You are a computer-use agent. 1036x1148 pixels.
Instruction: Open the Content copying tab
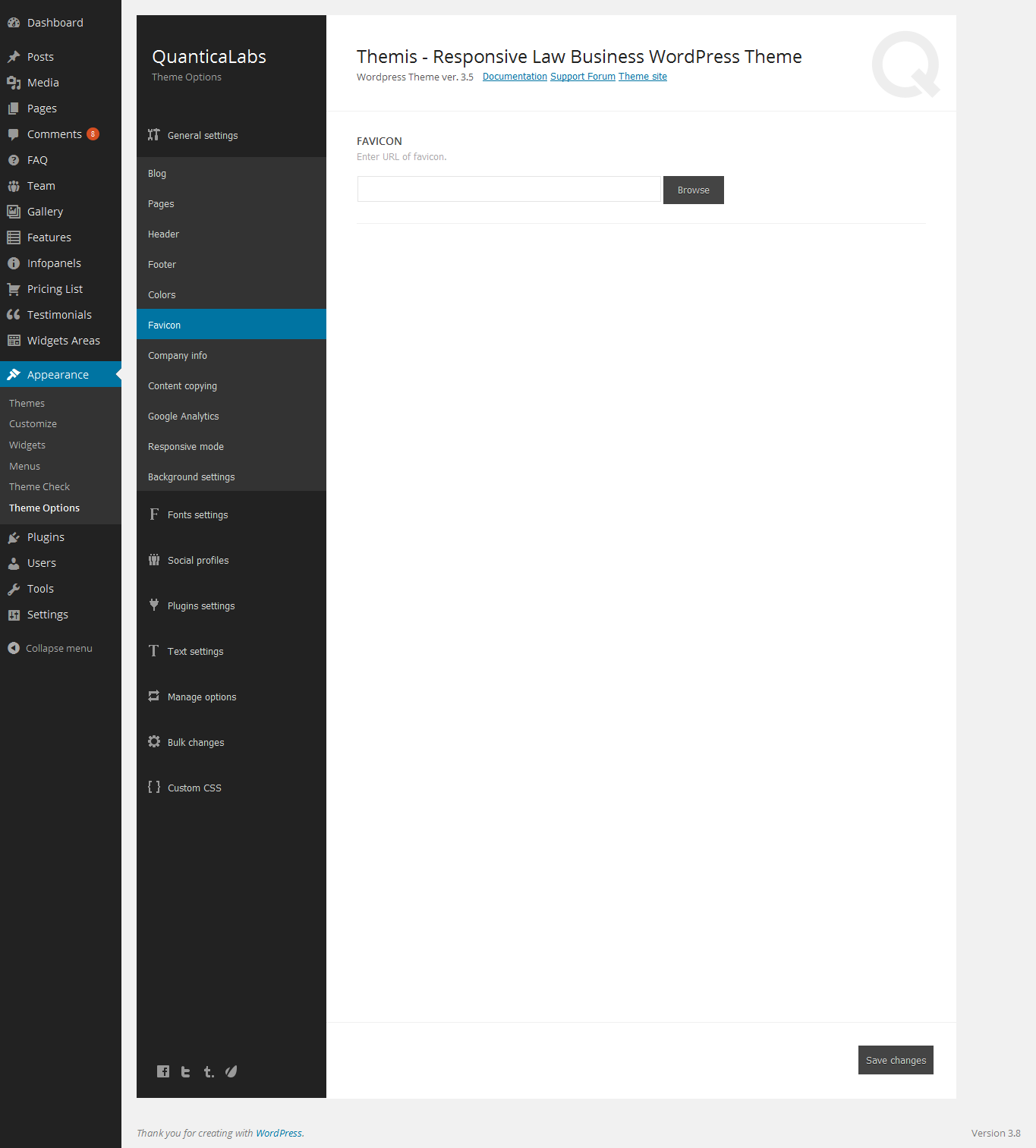[231, 385]
